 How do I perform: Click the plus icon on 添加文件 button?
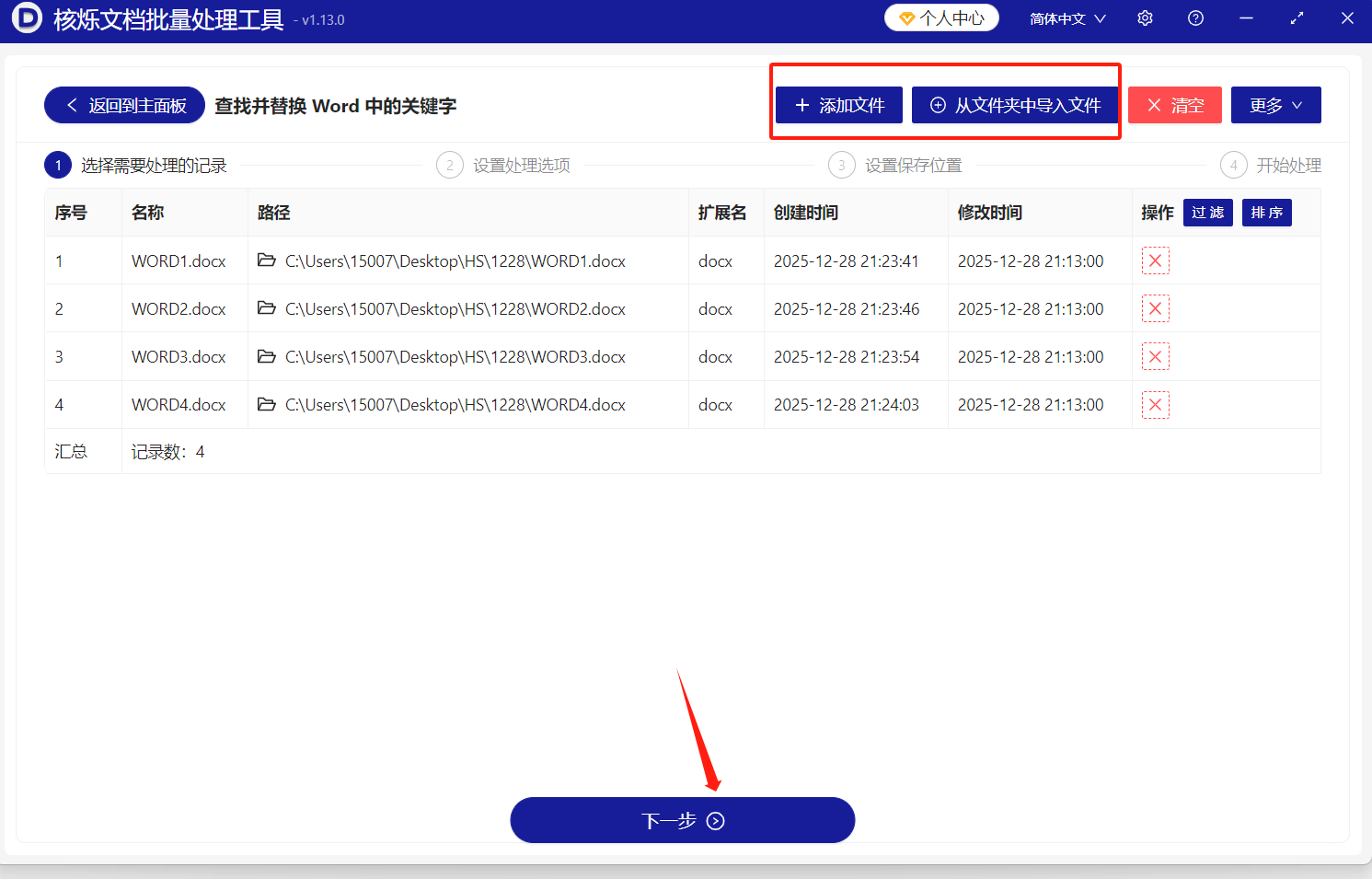pyautogui.click(x=801, y=105)
